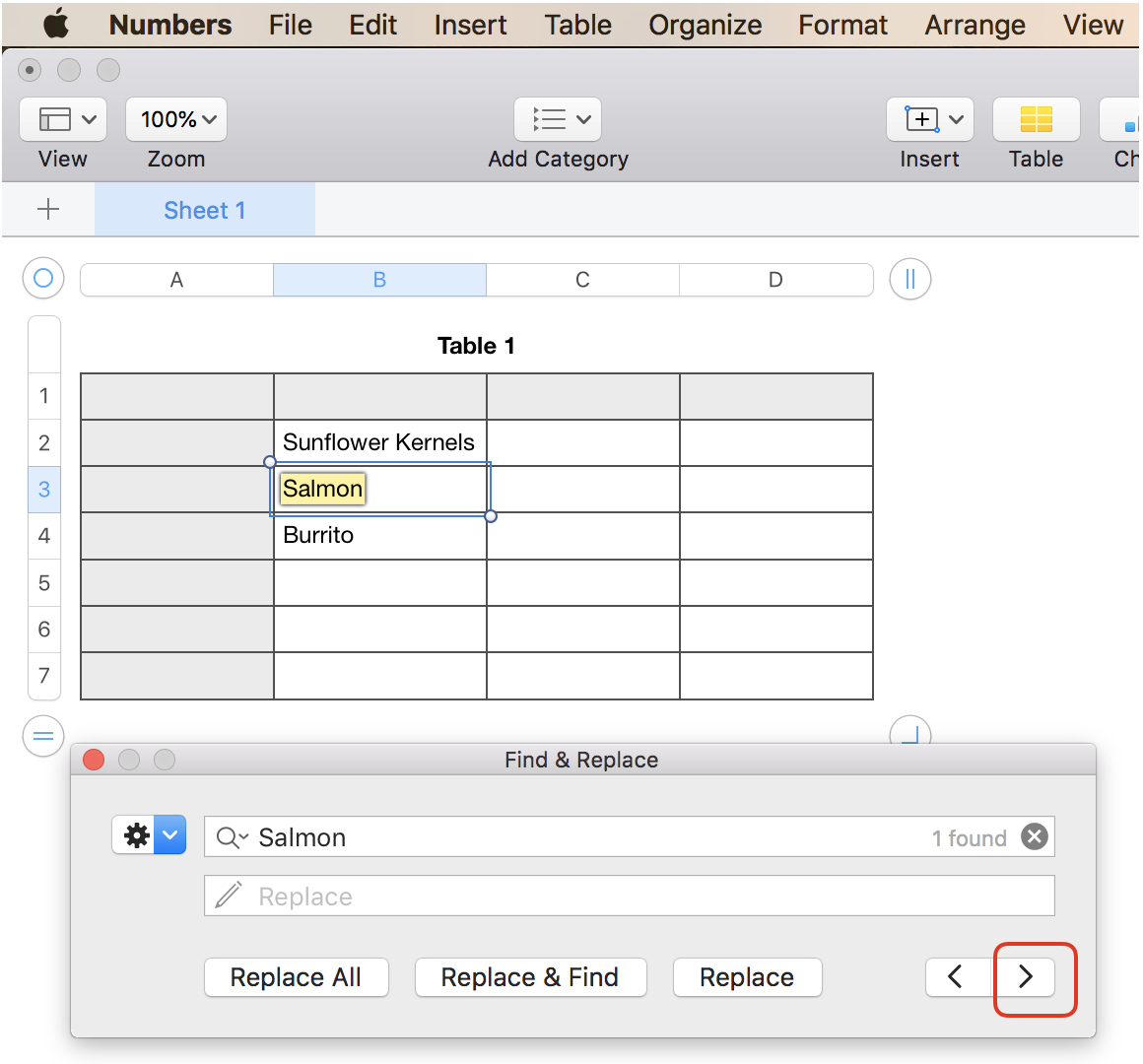Select row 7 header
The width and height of the screenshot is (1143, 1064).
click(x=44, y=676)
